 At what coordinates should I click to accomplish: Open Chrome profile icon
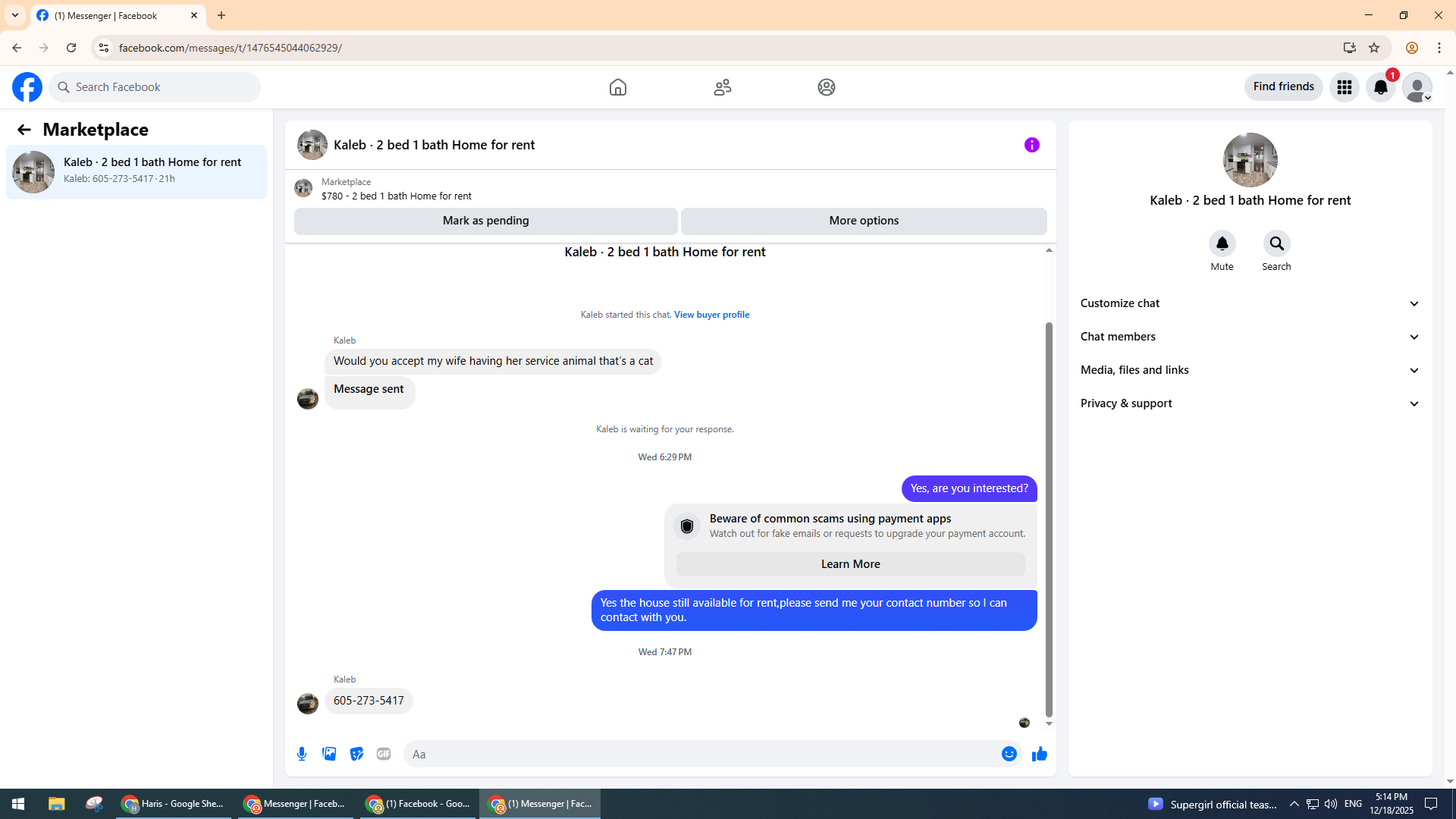tap(1412, 48)
